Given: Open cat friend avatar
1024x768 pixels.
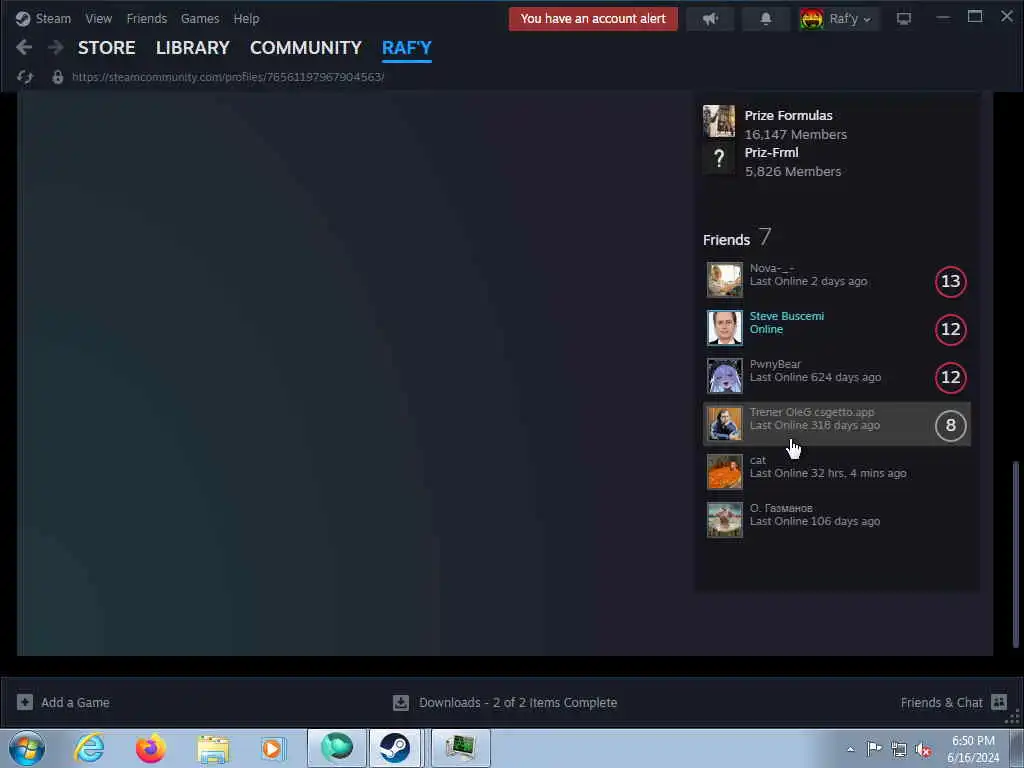Looking at the screenshot, I should [724, 472].
